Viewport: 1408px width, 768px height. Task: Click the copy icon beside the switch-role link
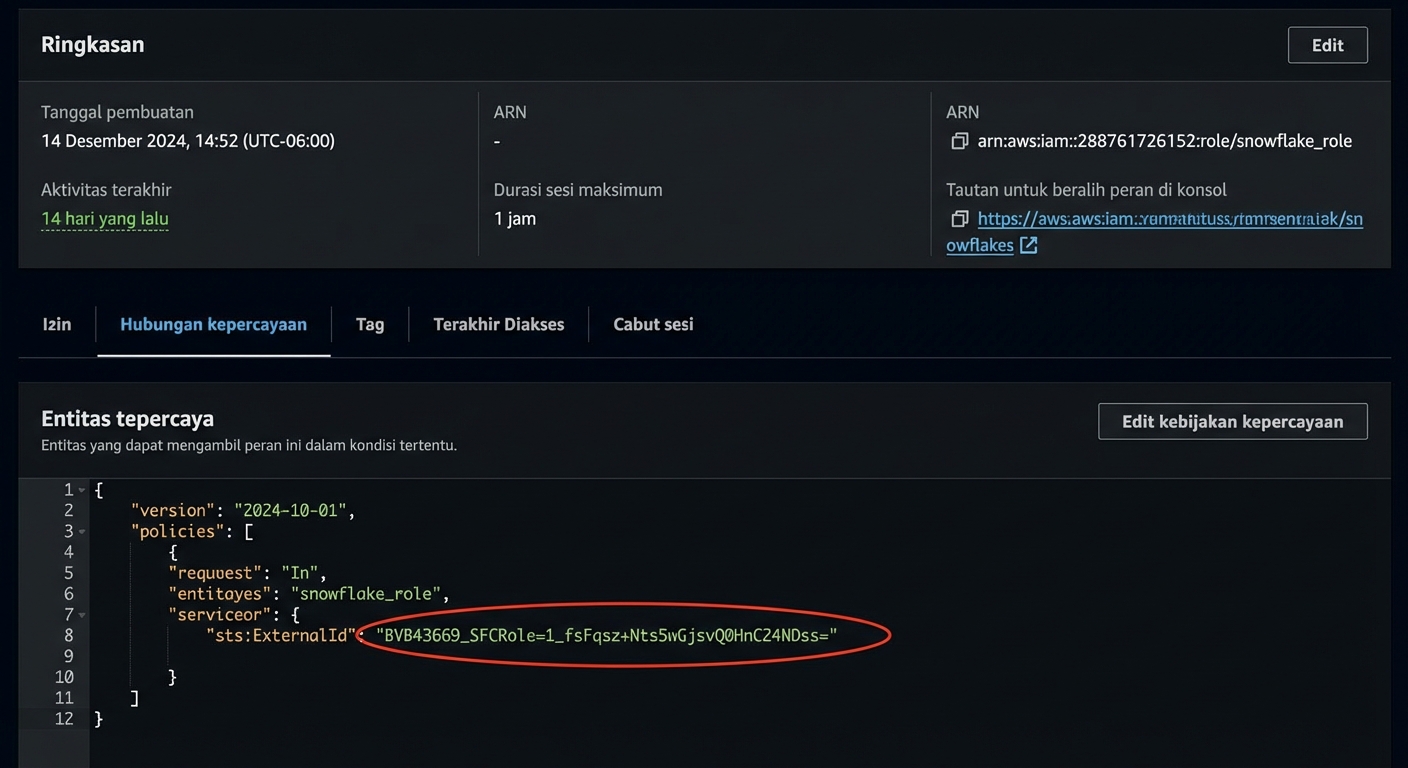959,219
